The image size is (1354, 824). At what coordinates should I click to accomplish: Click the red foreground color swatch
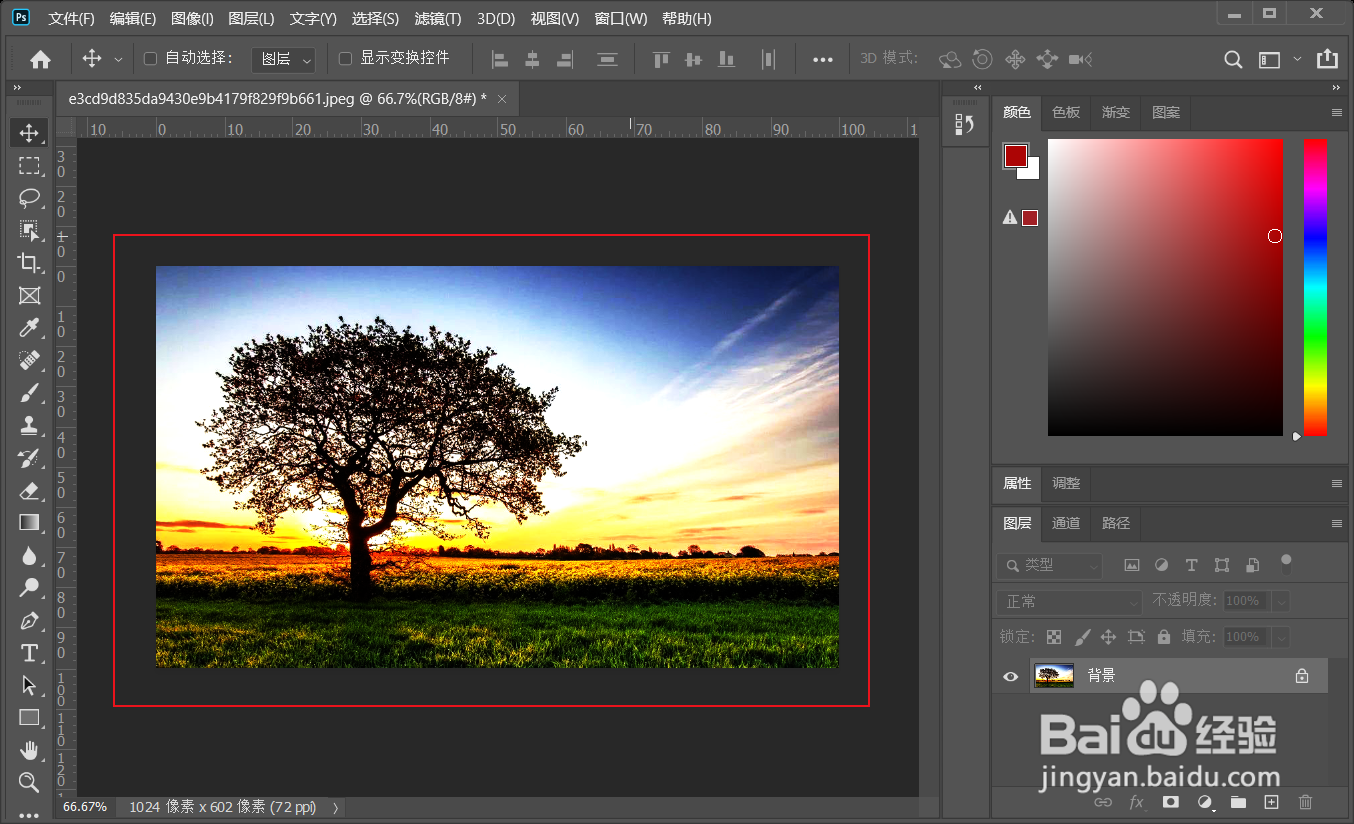pos(1015,156)
